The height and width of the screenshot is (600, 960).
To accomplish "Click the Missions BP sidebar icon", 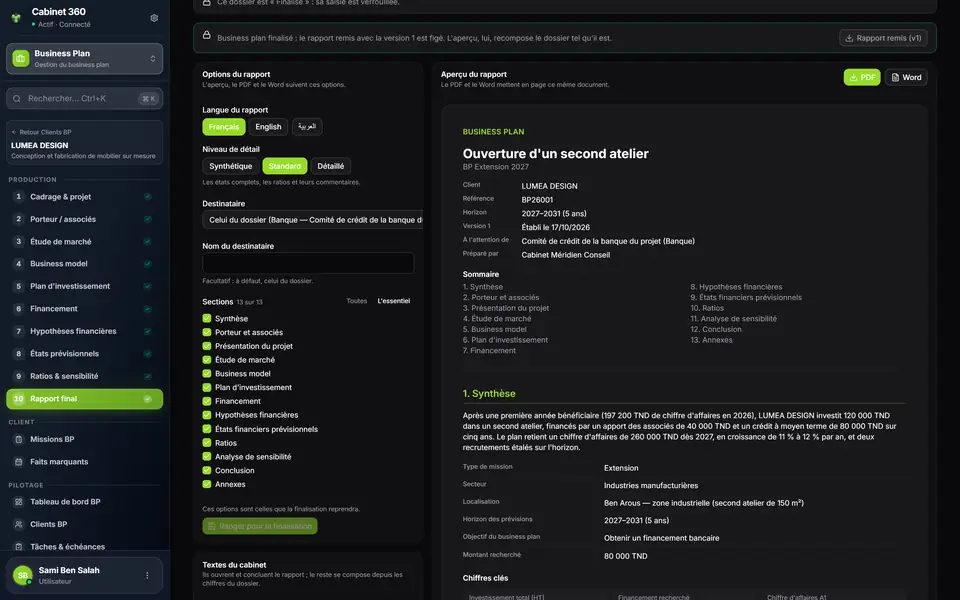I will pyautogui.click(x=18, y=439).
